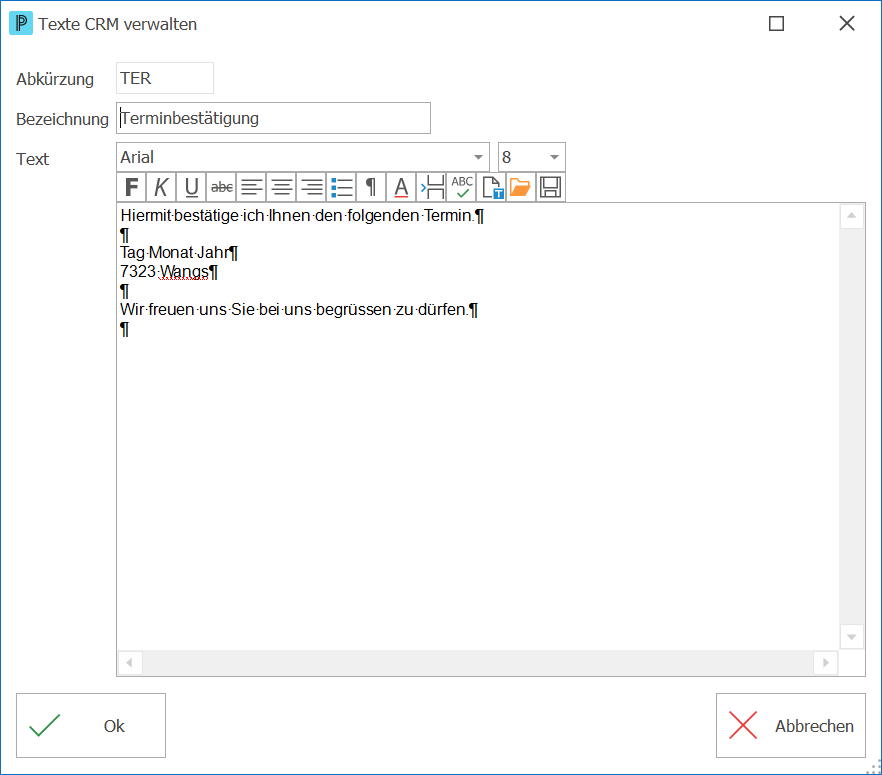882x775 pixels.
Task: Close the Texte CRM verwalten dialog
Action: pos(847,24)
